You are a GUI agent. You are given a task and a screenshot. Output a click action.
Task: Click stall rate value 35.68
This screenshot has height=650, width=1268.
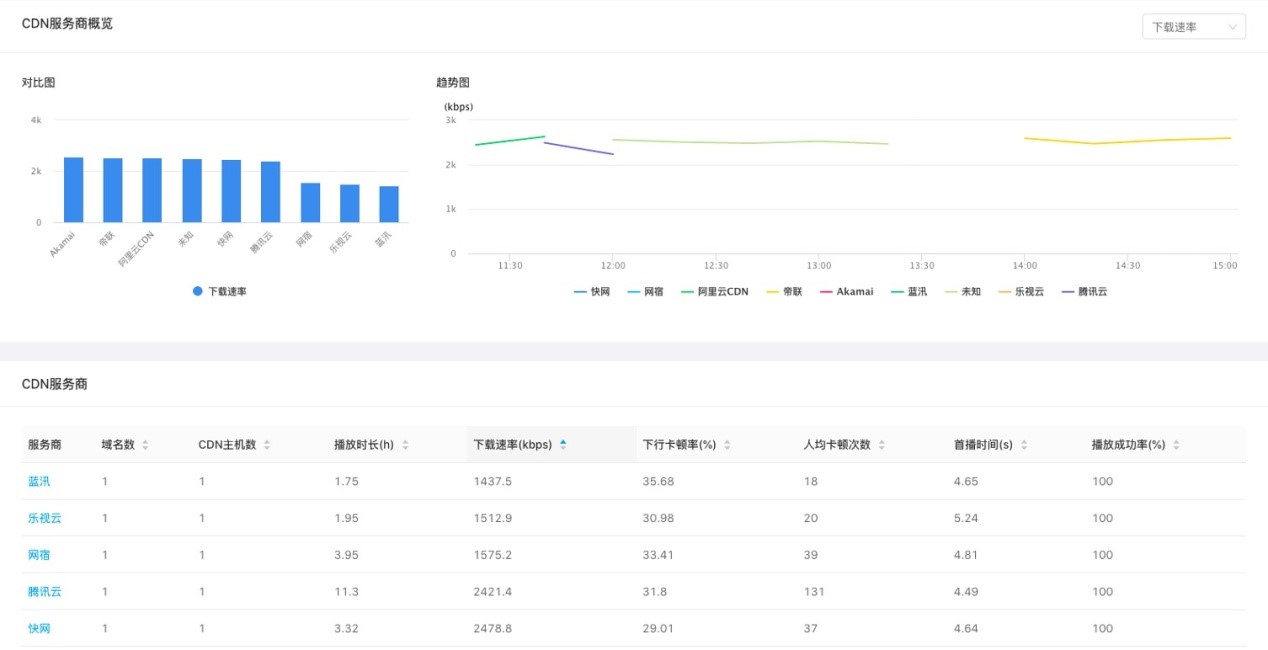tap(658, 481)
